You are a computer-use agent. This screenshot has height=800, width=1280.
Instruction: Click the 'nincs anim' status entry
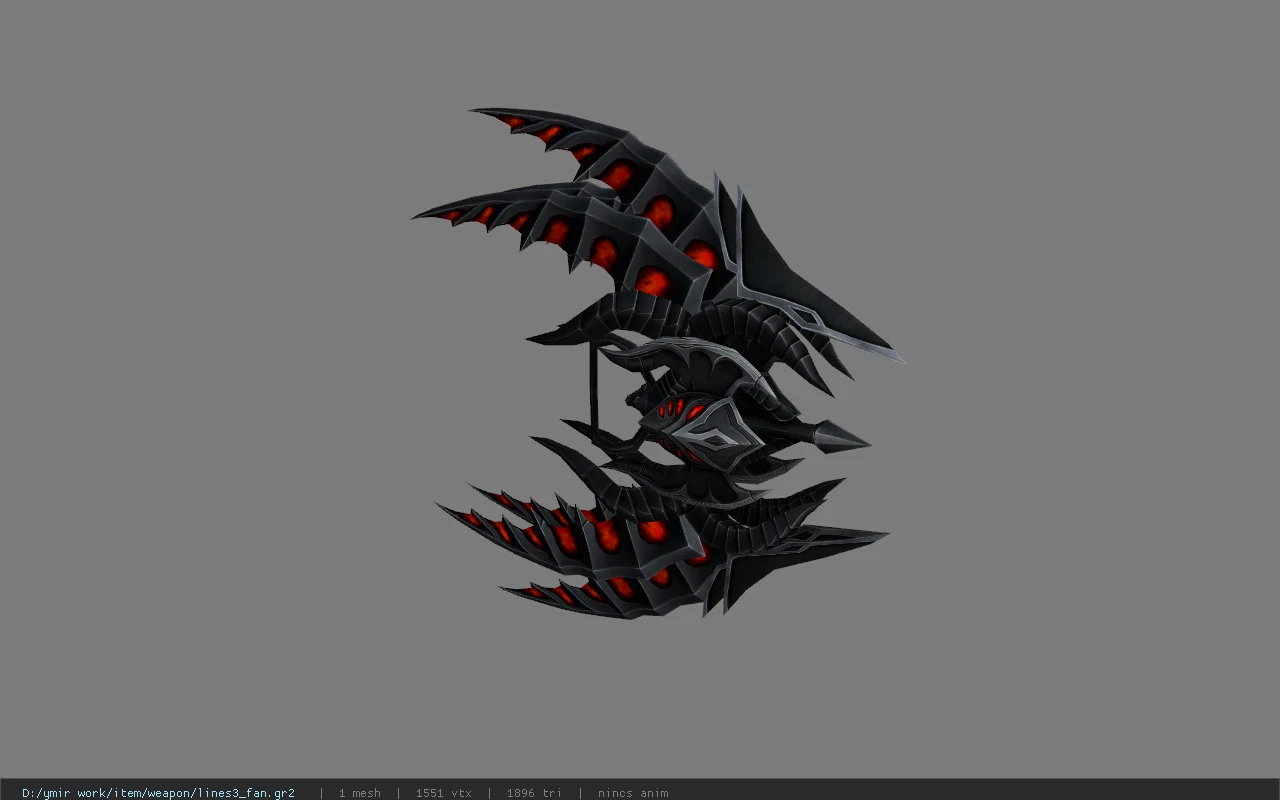(x=633, y=793)
